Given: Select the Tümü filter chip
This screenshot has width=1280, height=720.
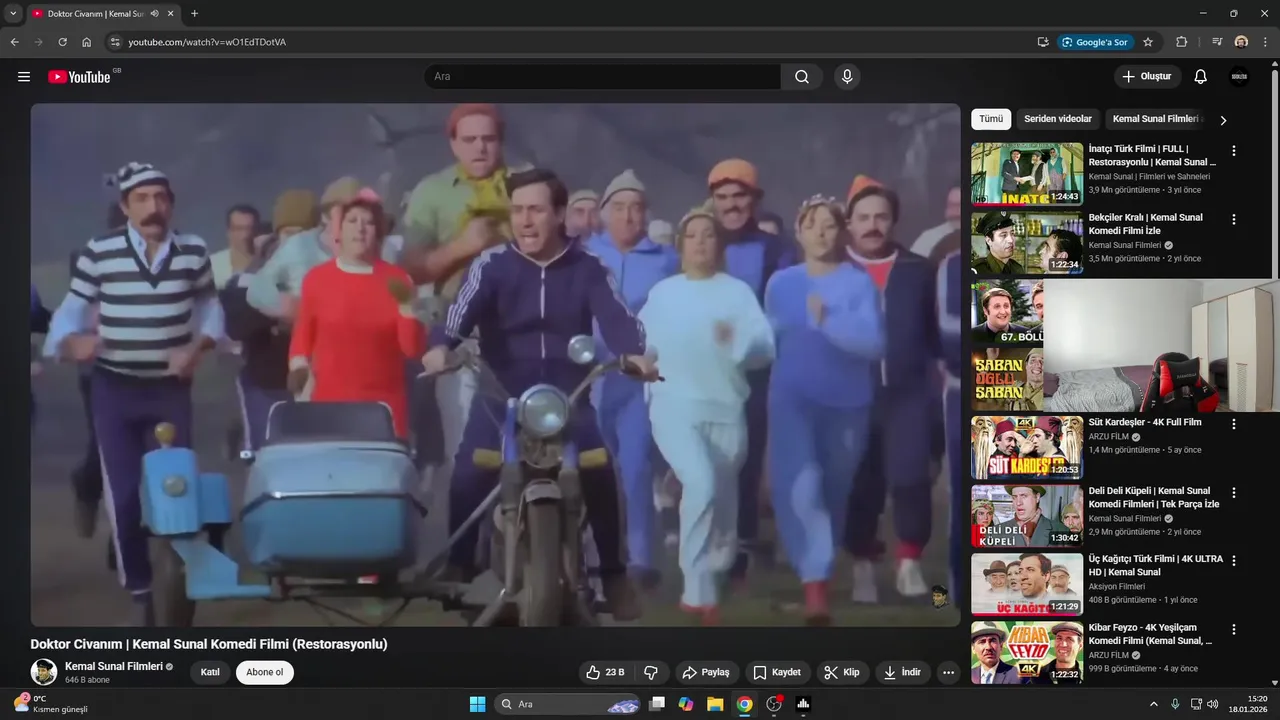Looking at the screenshot, I should pyautogui.click(x=991, y=119).
